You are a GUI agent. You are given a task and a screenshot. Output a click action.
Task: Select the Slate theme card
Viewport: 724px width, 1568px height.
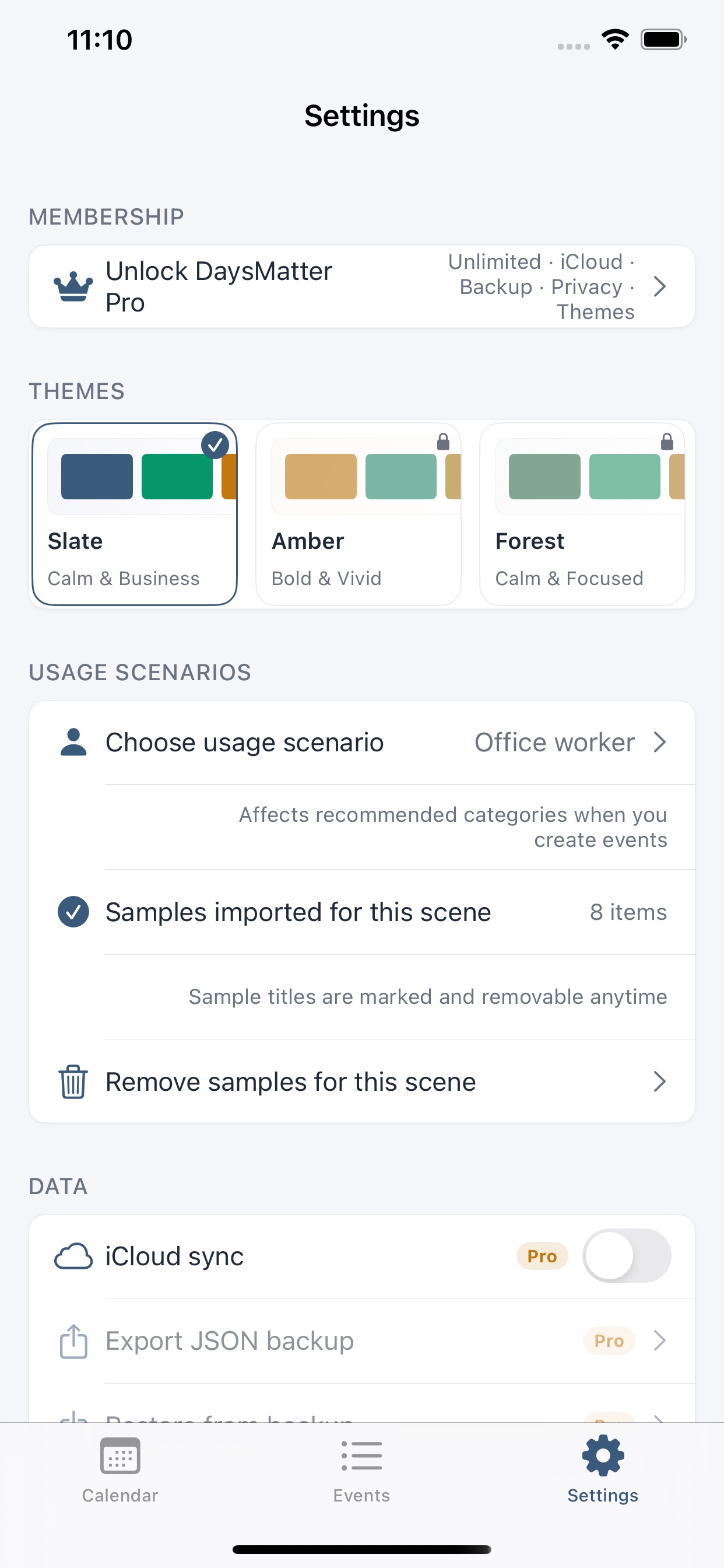tap(135, 514)
